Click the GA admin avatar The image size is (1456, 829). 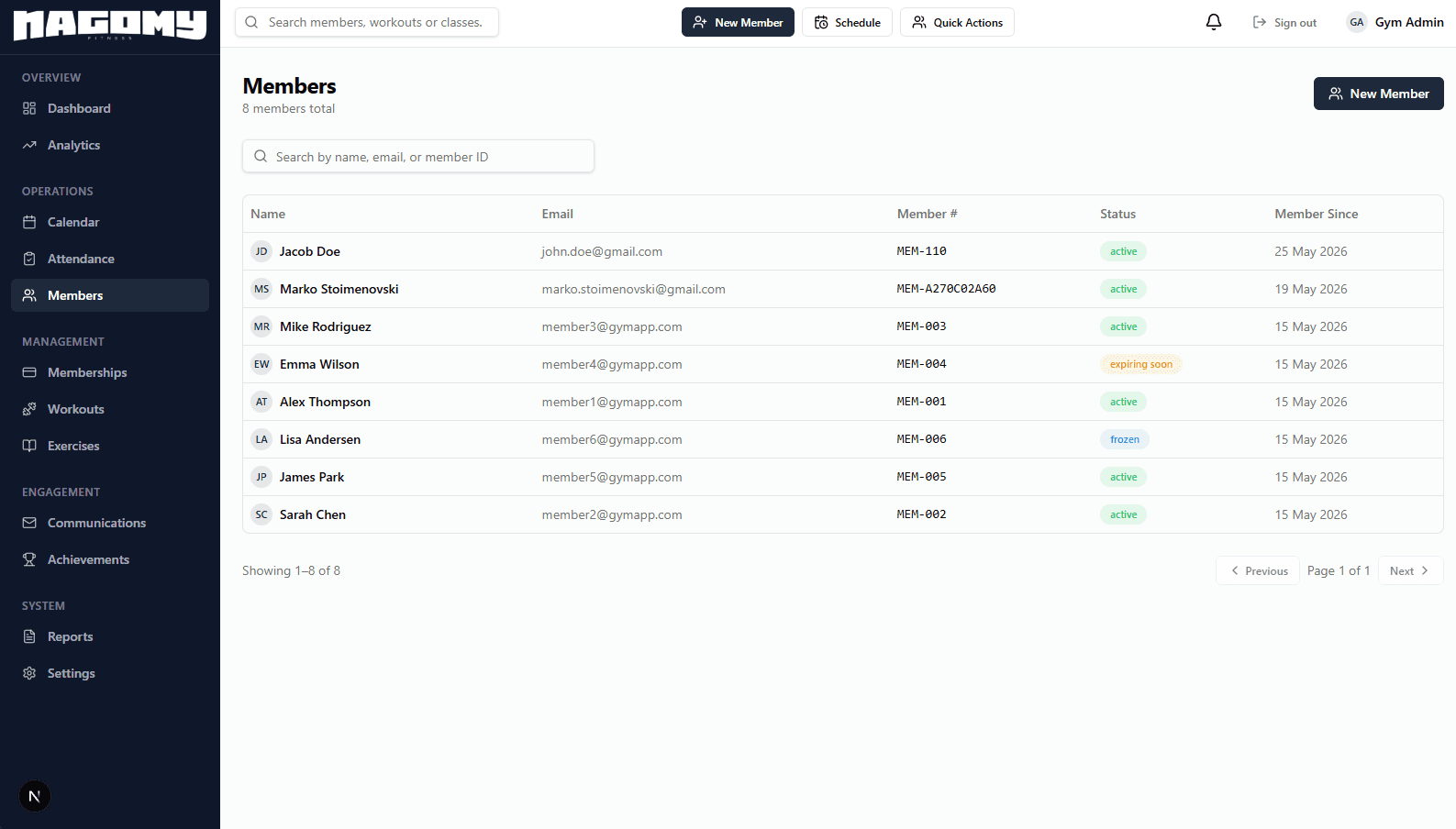(x=1357, y=22)
